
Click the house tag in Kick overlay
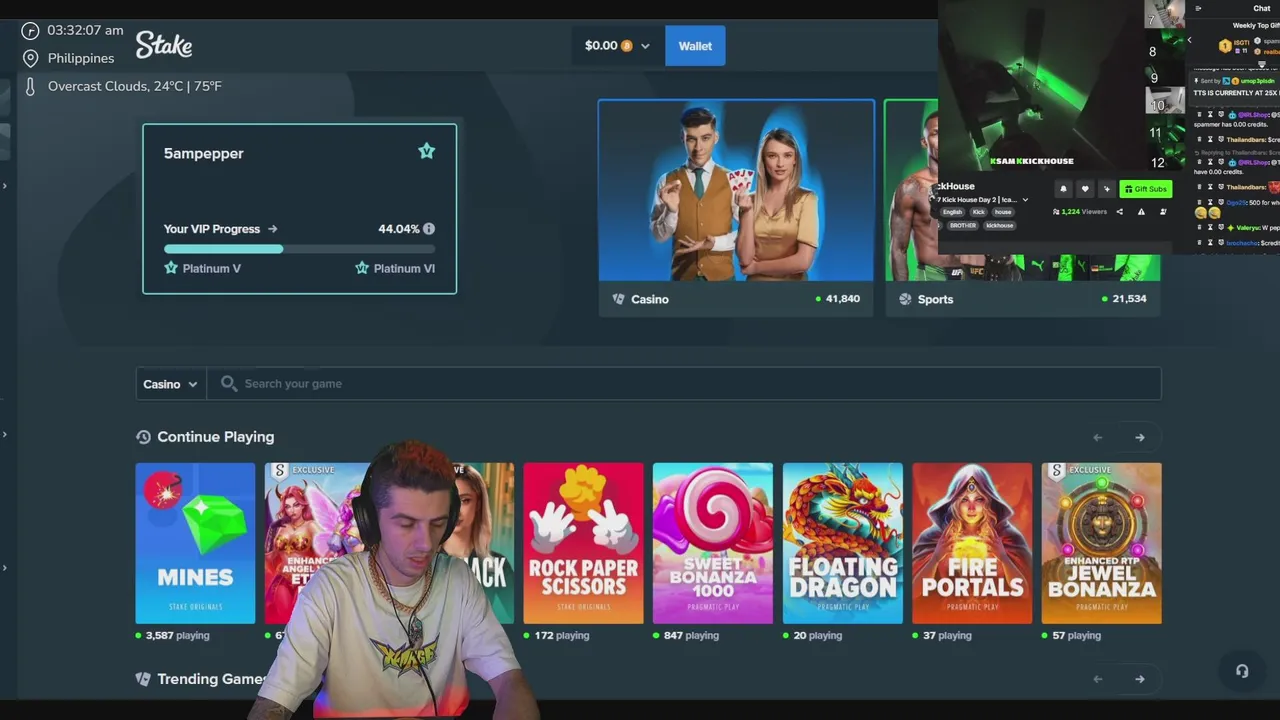click(x=1003, y=212)
